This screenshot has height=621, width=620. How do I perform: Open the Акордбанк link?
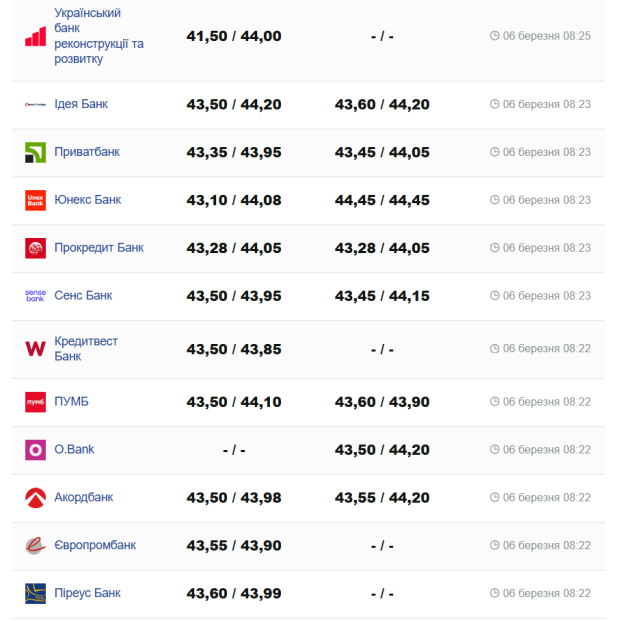tap(83, 498)
